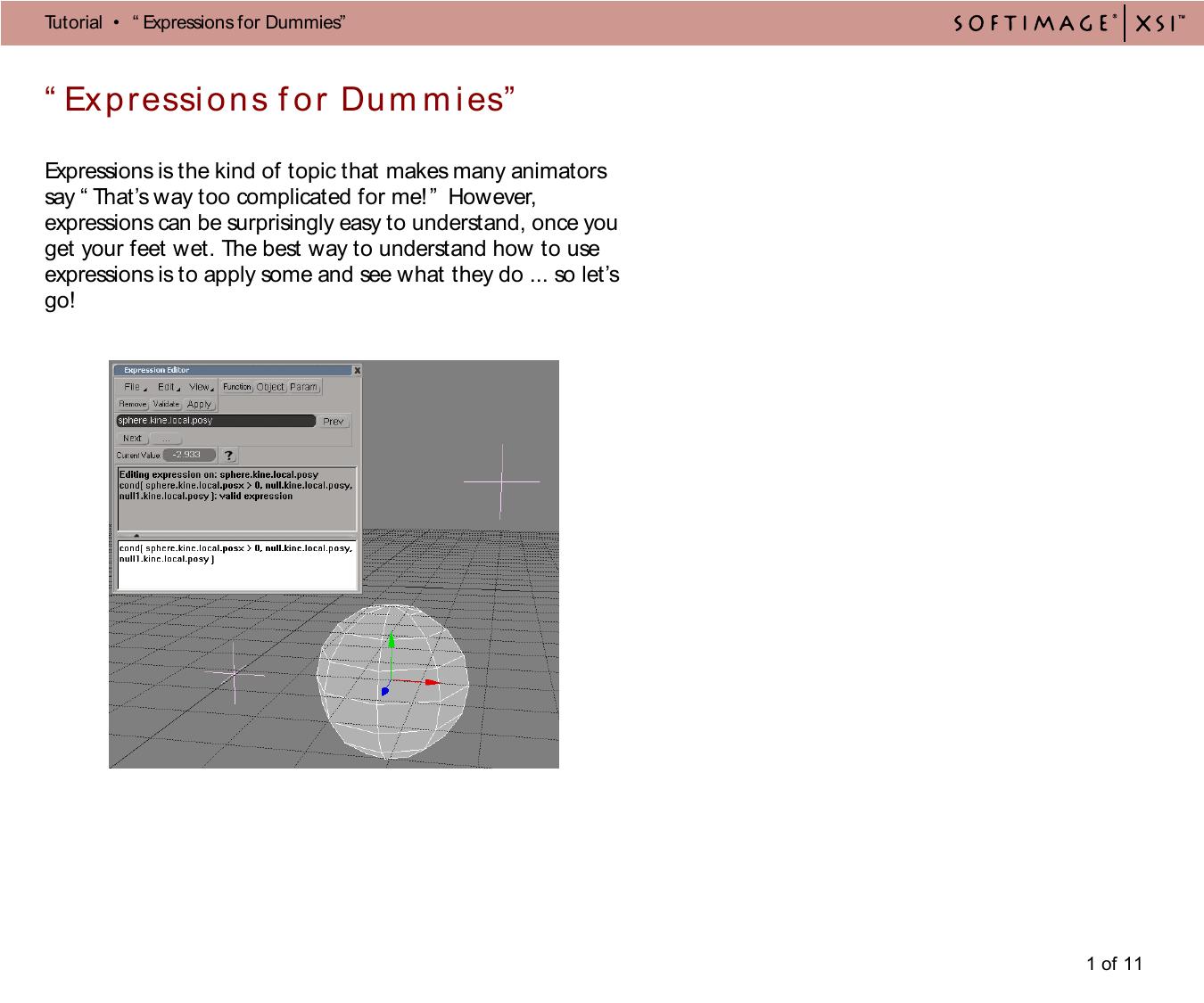Validate the current expression
1204x1003 pixels.
point(167,404)
